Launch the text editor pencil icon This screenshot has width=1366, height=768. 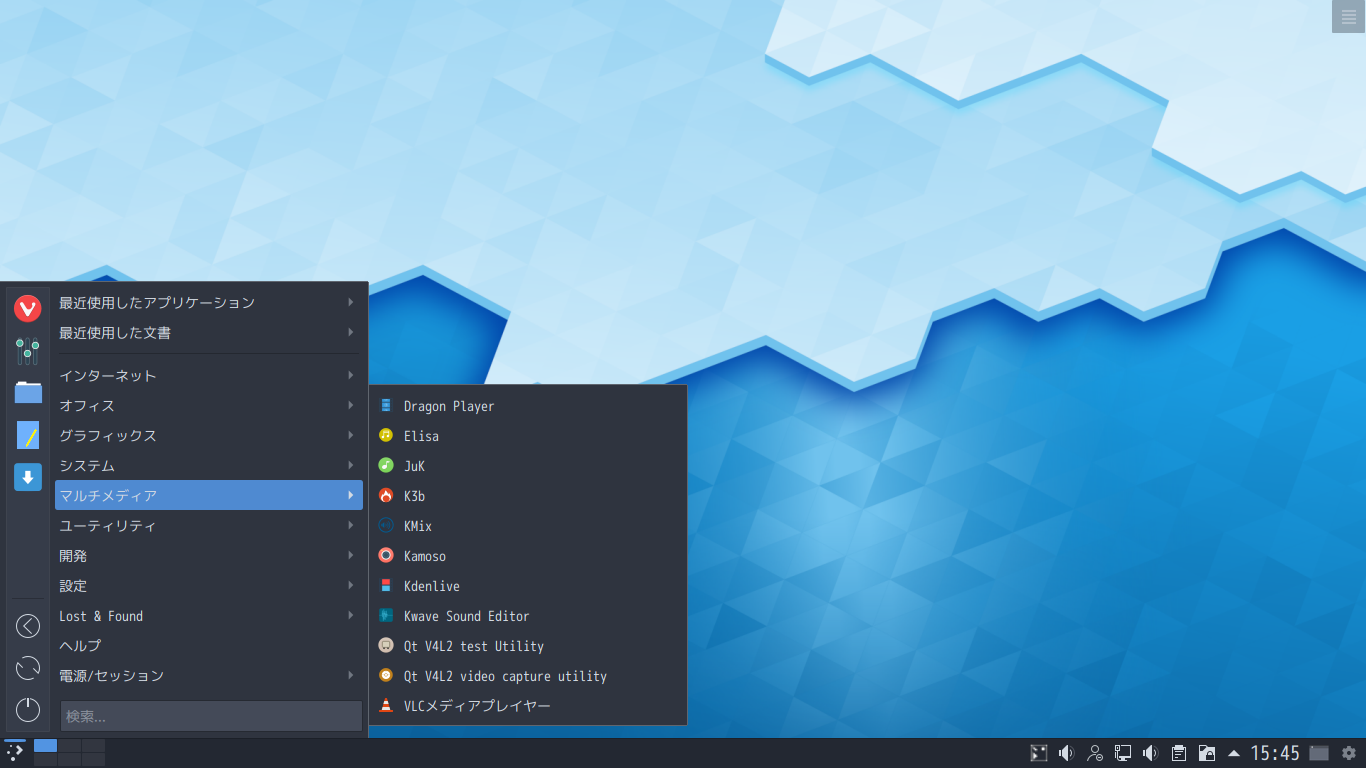point(28,435)
